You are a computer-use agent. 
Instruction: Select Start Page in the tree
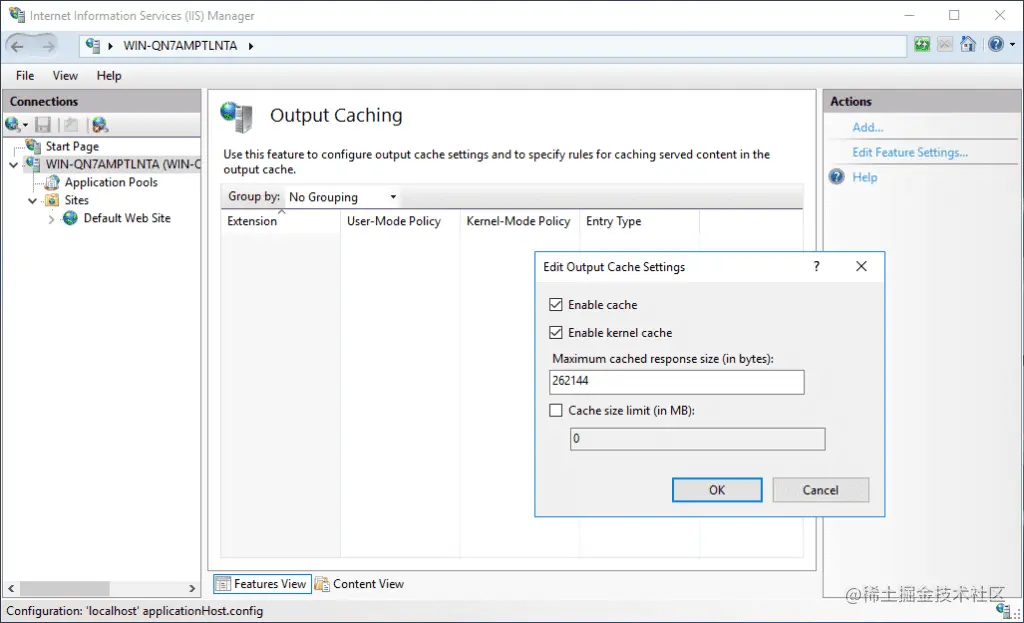[72, 146]
